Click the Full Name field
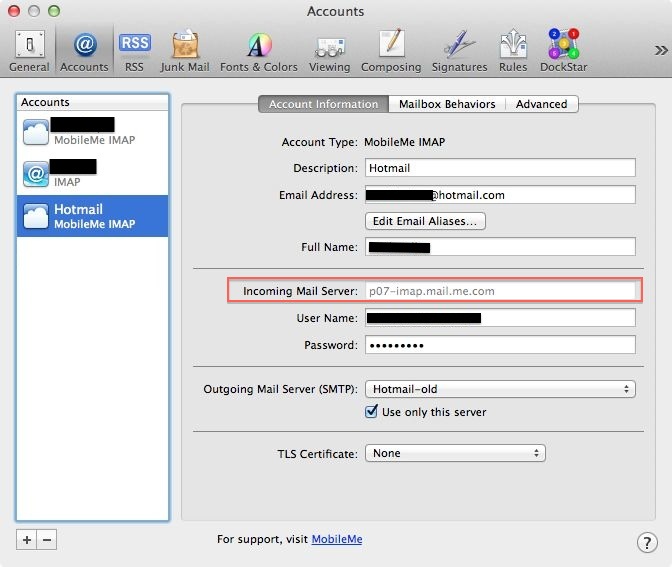This screenshot has width=672, height=567. click(500, 247)
